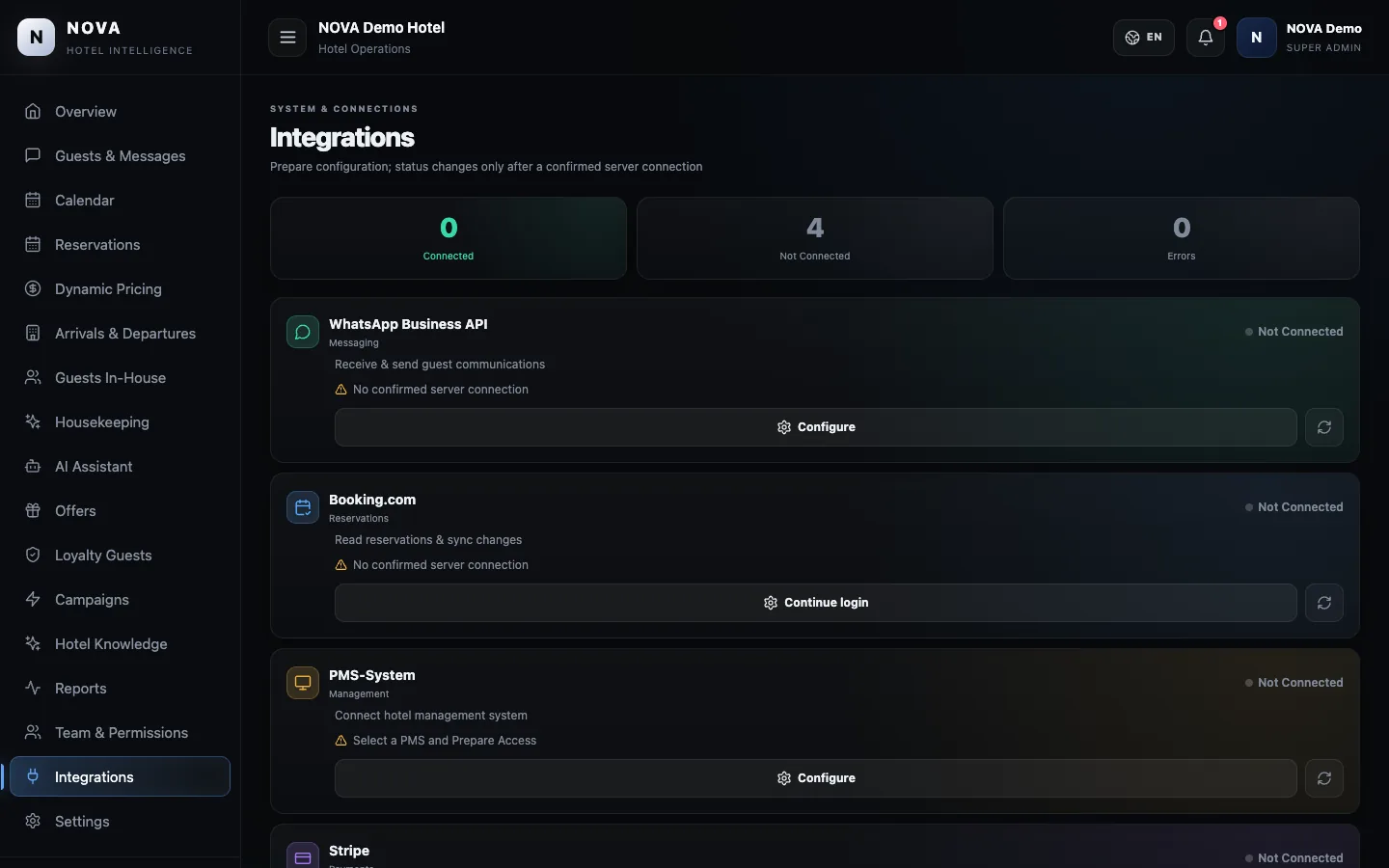Configure the WhatsApp Business API integration
Screen dimensions: 1389x868
point(816,427)
